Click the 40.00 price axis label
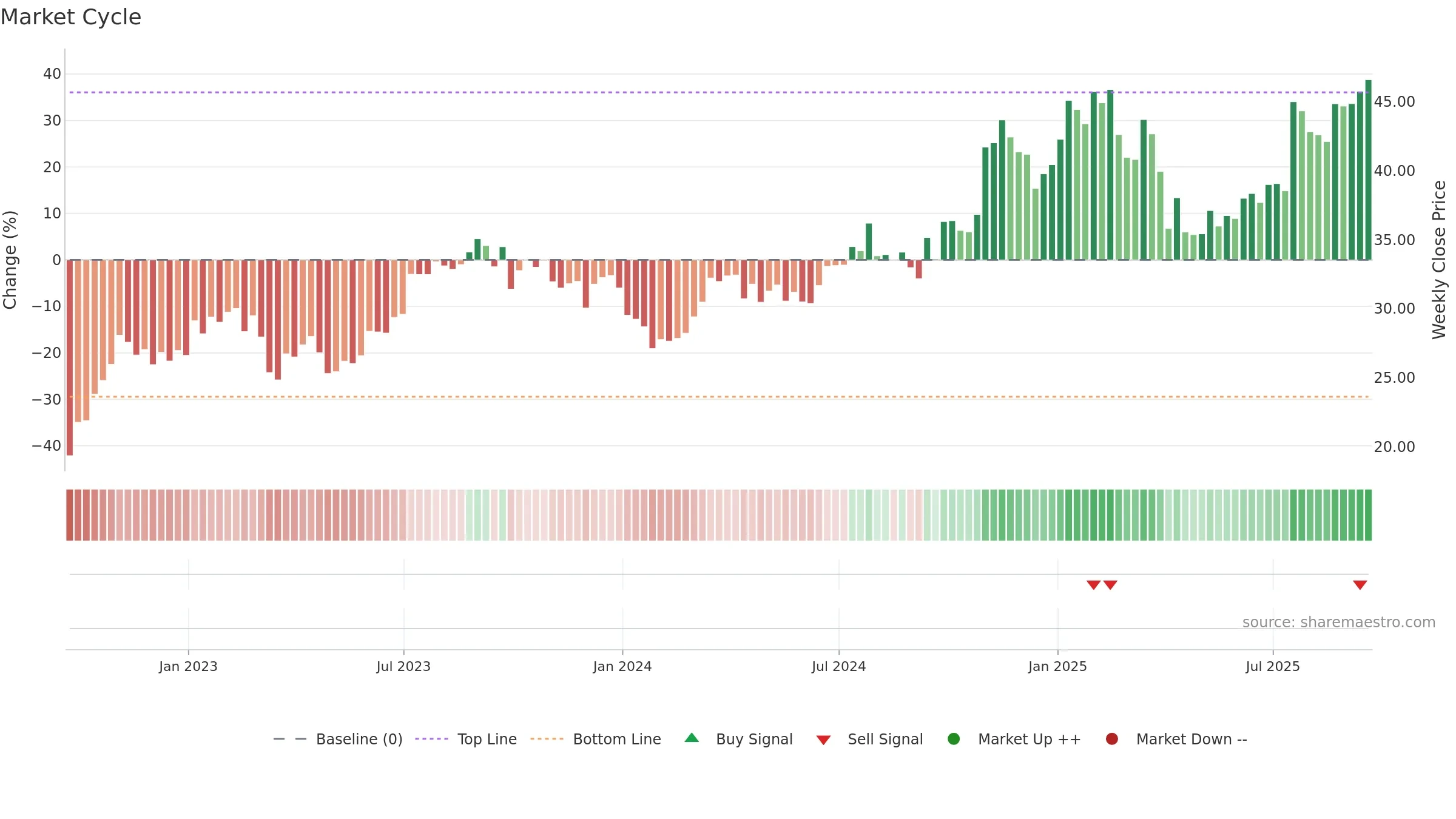 coord(1394,170)
